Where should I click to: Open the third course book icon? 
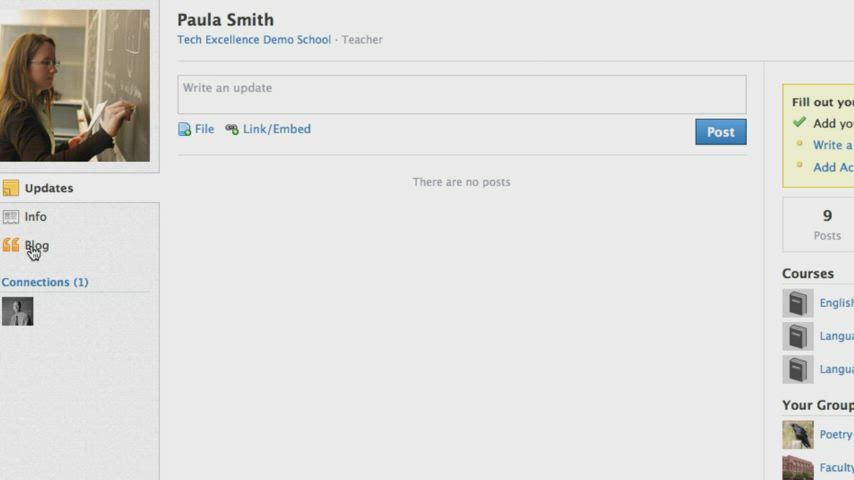tap(797, 369)
